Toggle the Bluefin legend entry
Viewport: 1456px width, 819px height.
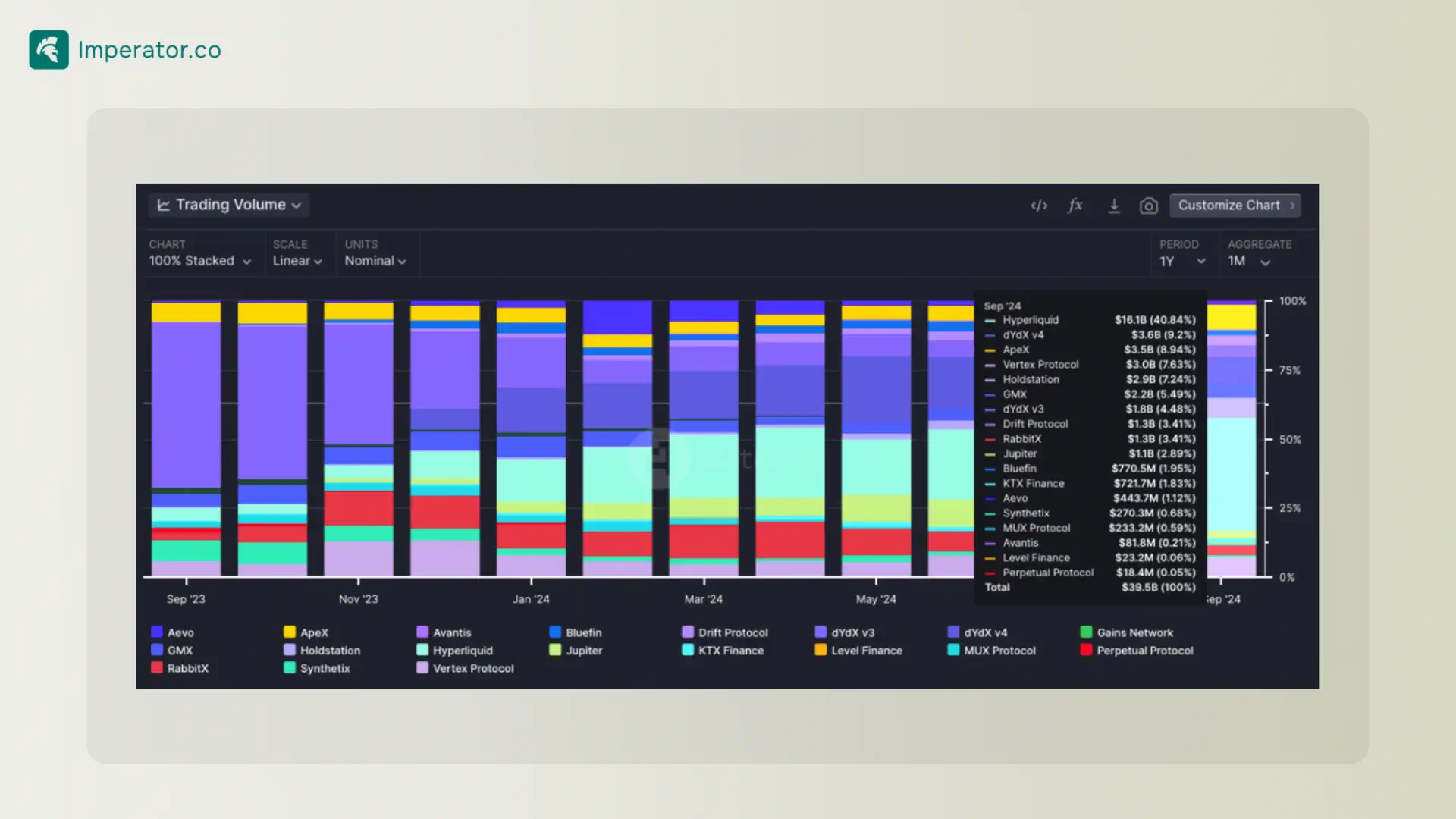pyautogui.click(x=576, y=632)
